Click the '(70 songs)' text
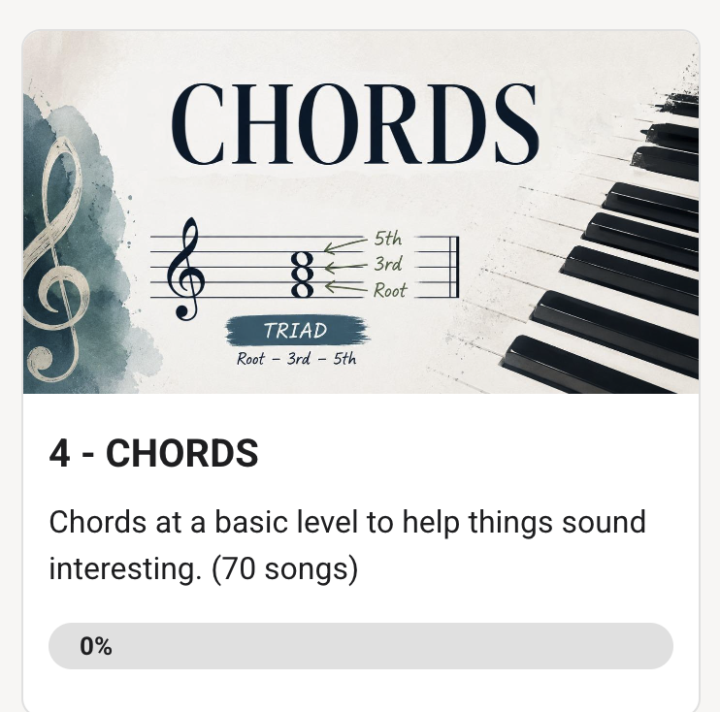The width and height of the screenshot is (720, 712). [x=285, y=568]
